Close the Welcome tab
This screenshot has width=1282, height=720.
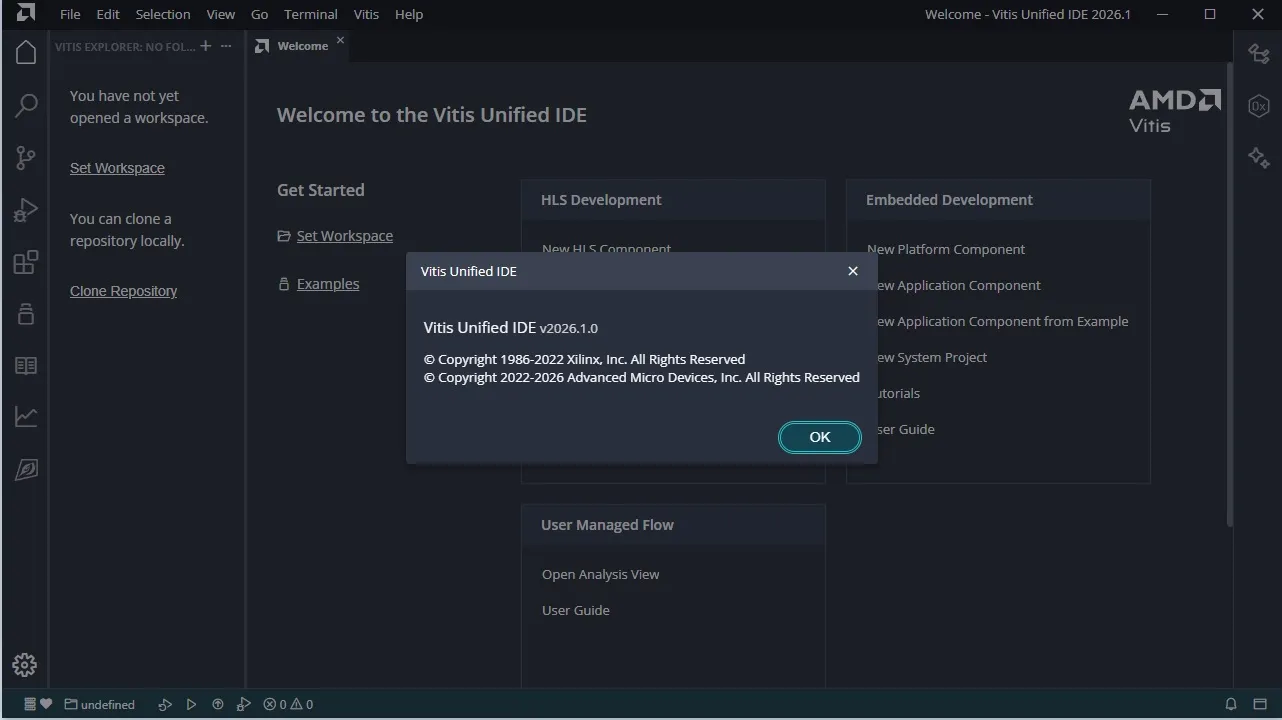click(x=340, y=40)
